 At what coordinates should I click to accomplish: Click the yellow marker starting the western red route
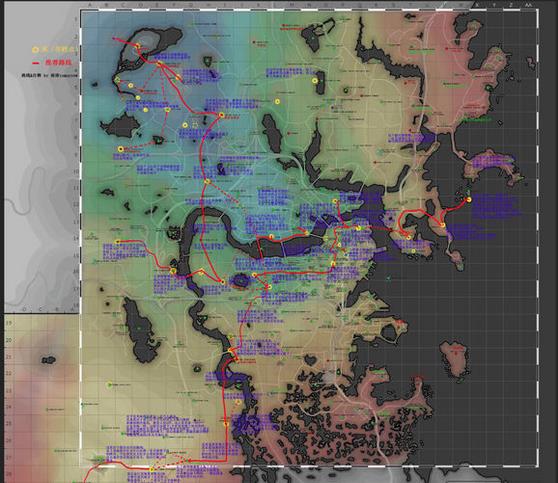click(x=118, y=242)
